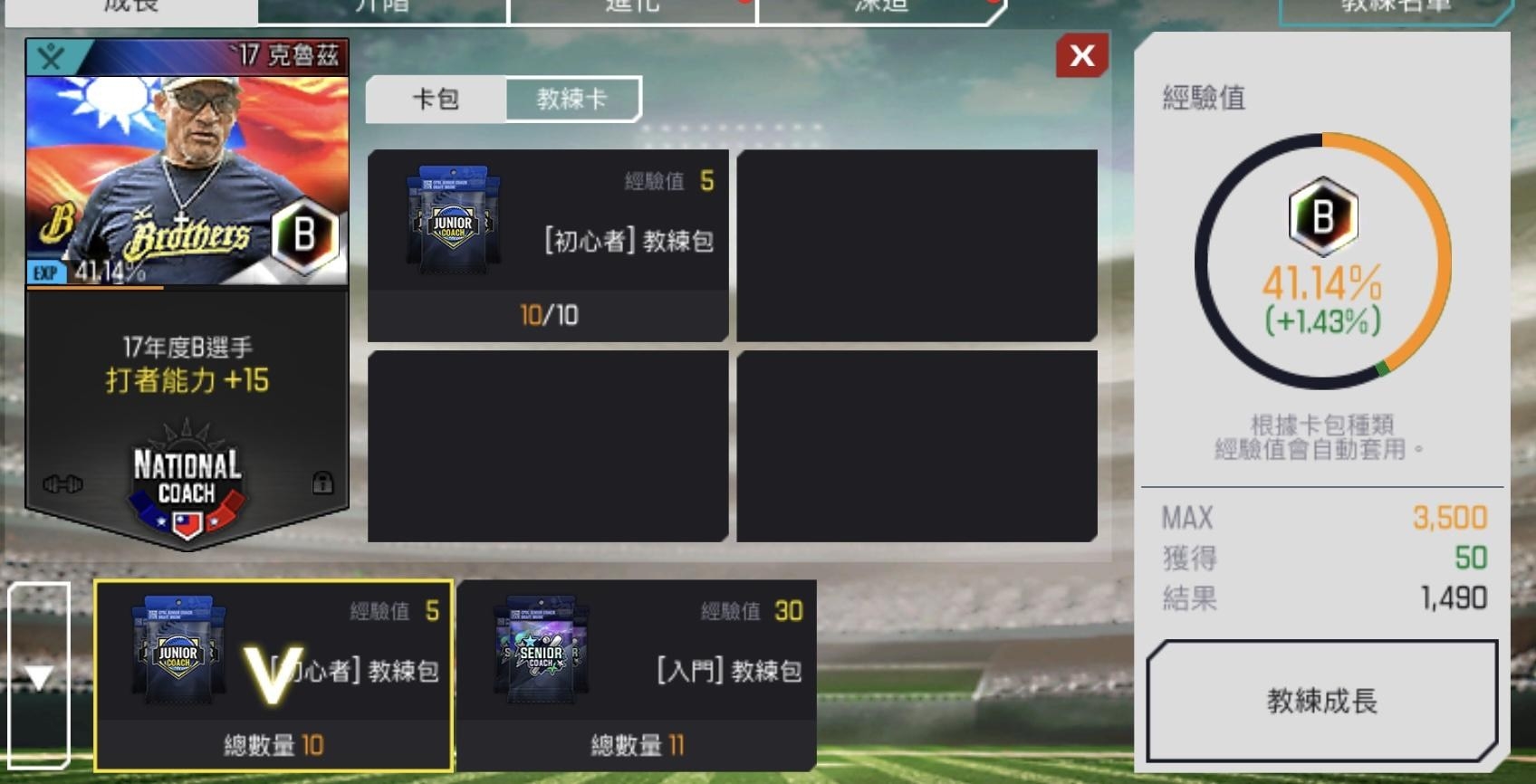The image size is (1536, 784).
Task: Click the lock icon on coach card
Action: click(322, 483)
